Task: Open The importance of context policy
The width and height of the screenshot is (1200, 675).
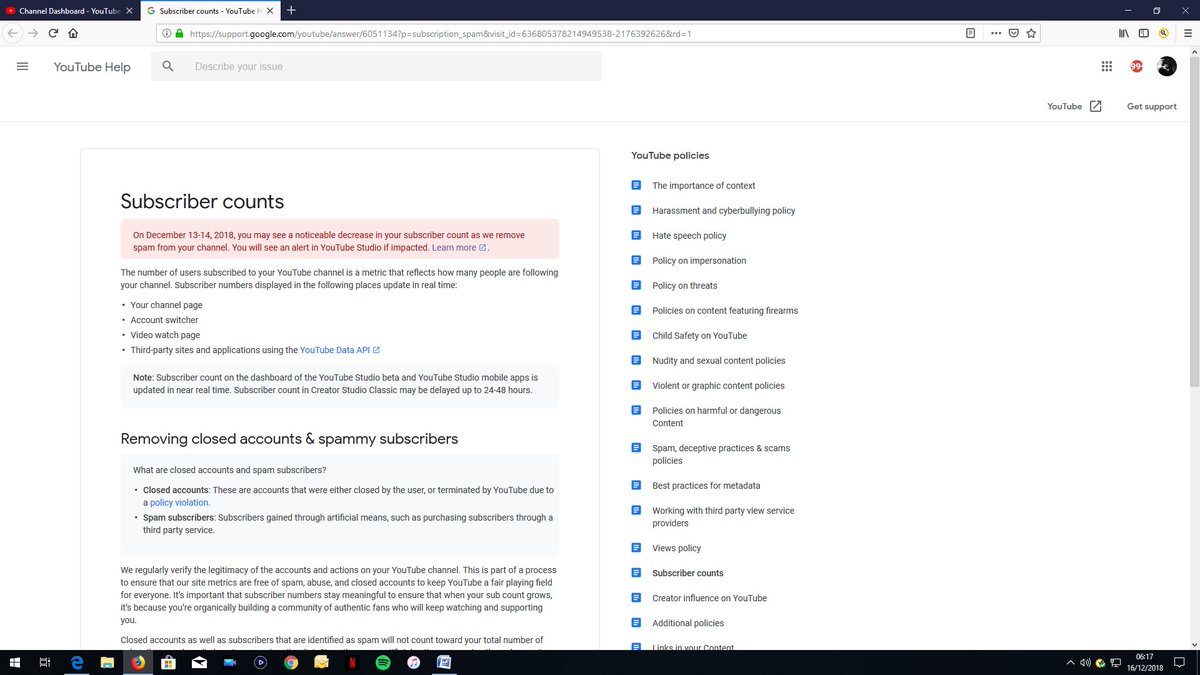Action: (x=704, y=186)
